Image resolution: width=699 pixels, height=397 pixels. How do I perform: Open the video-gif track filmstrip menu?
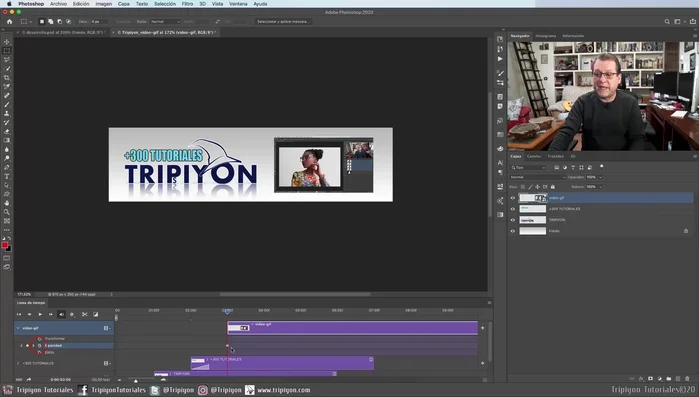(107, 328)
